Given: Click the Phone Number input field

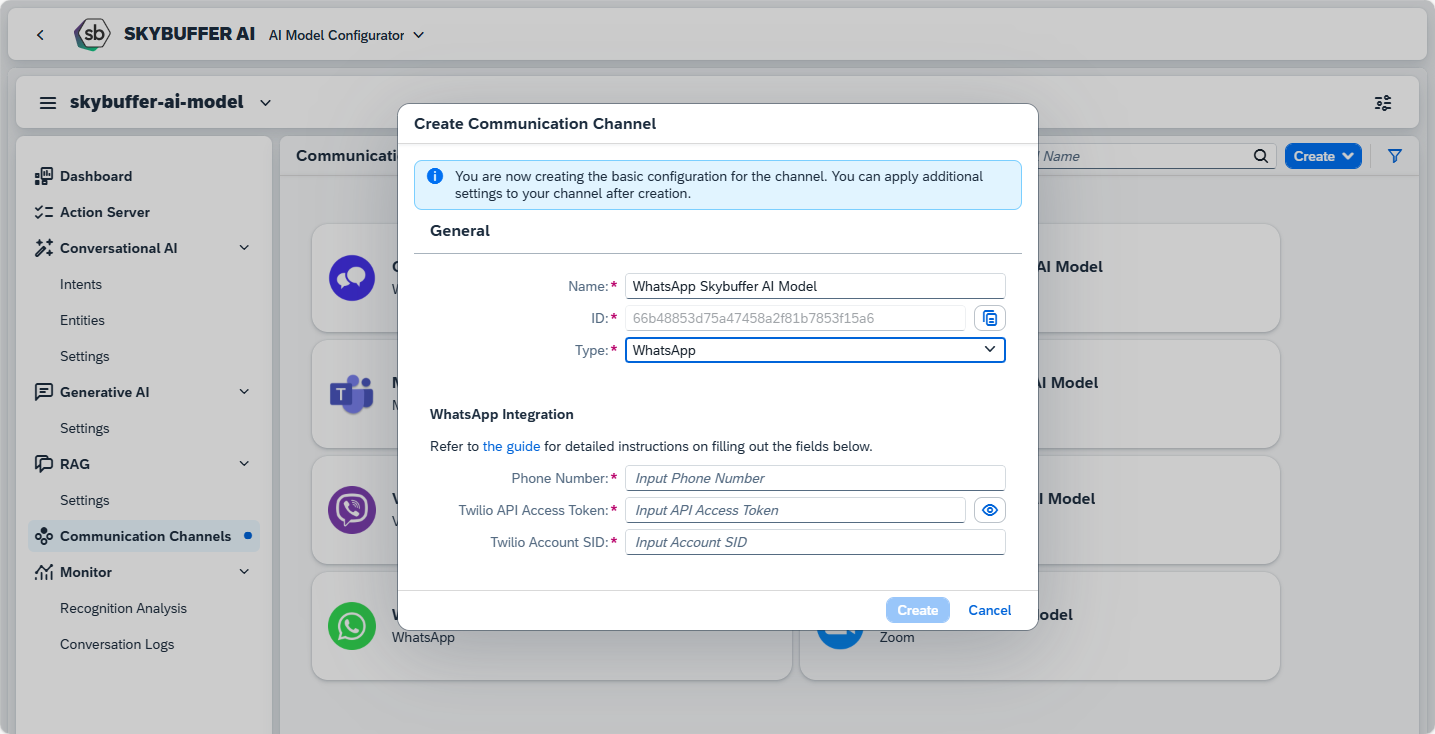Looking at the screenshot, I should tap(815, 478).
